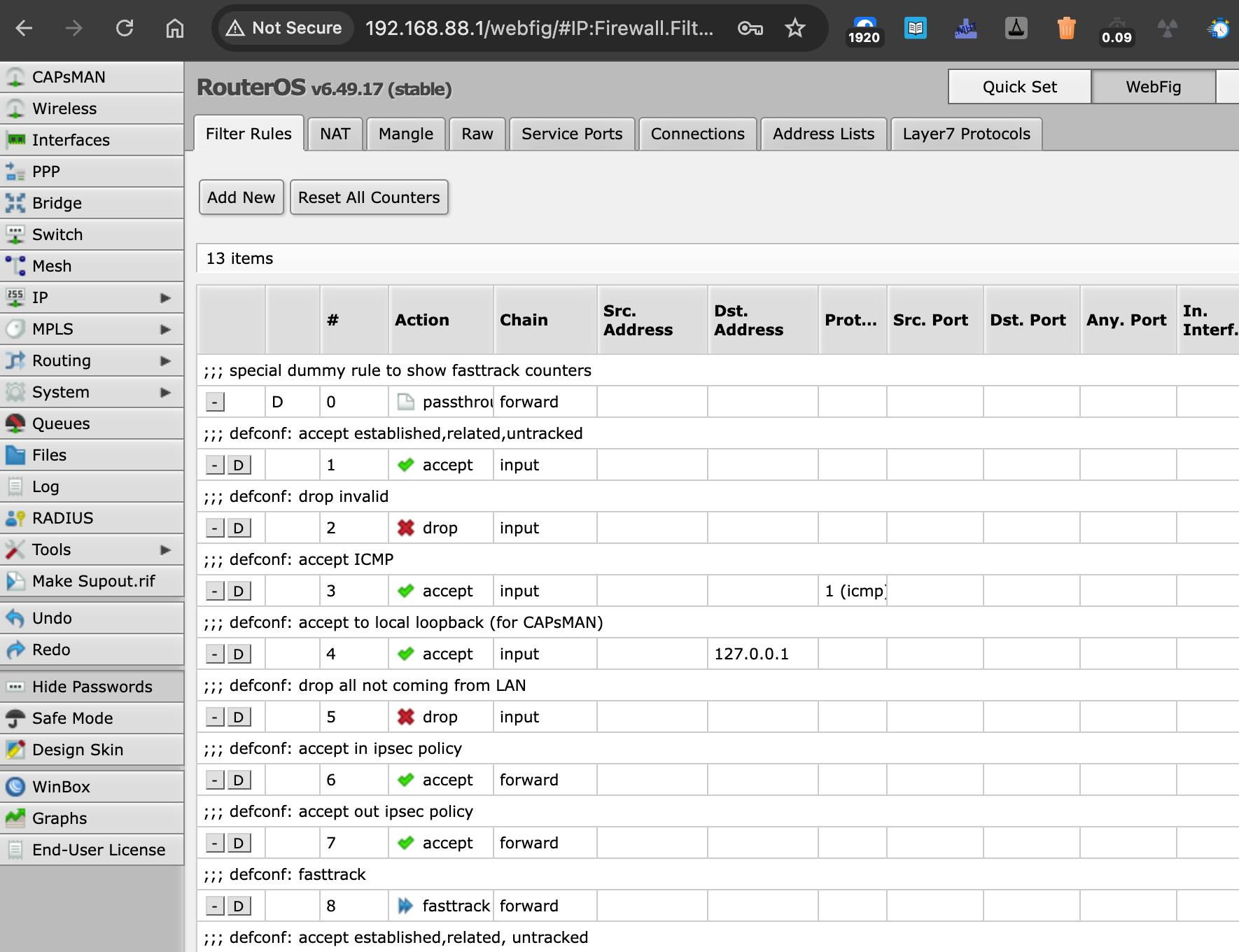This screenshot has height=952, width=1239.
Task: Disable rule 1 with its D button
Action: (x=238, y=465)
